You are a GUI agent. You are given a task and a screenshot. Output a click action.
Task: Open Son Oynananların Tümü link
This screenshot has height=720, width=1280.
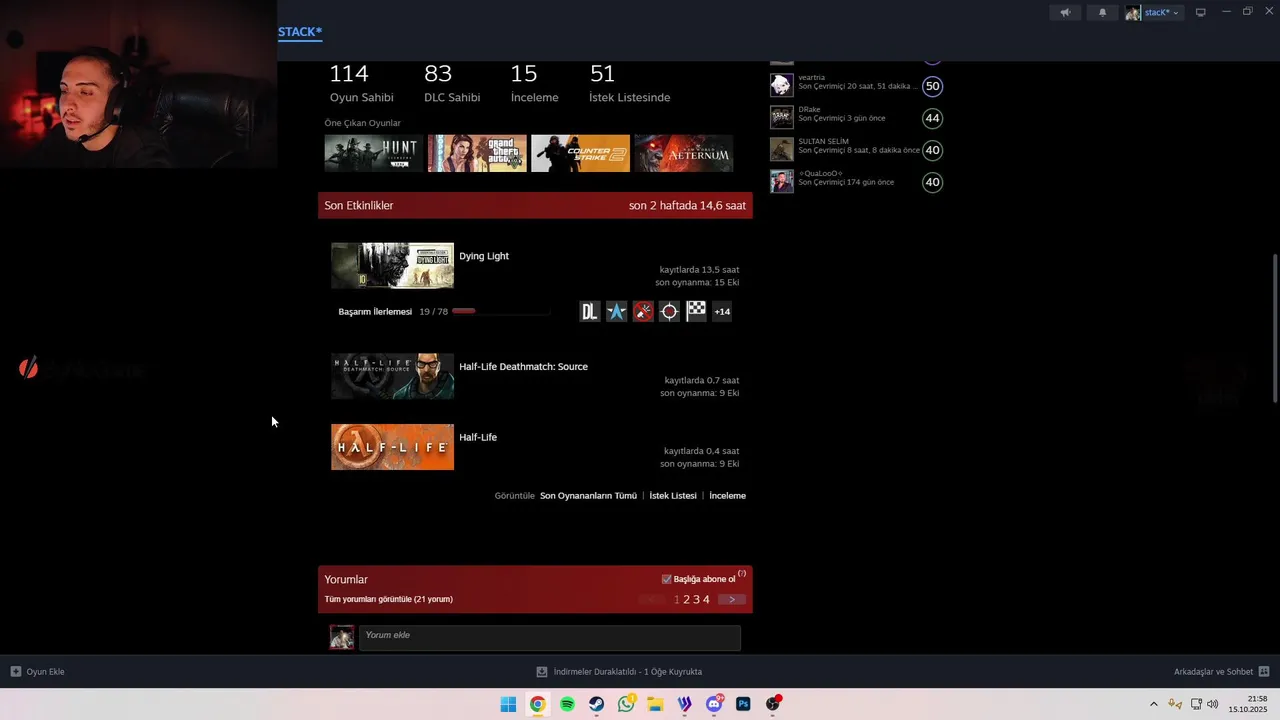tap(588, 496)
